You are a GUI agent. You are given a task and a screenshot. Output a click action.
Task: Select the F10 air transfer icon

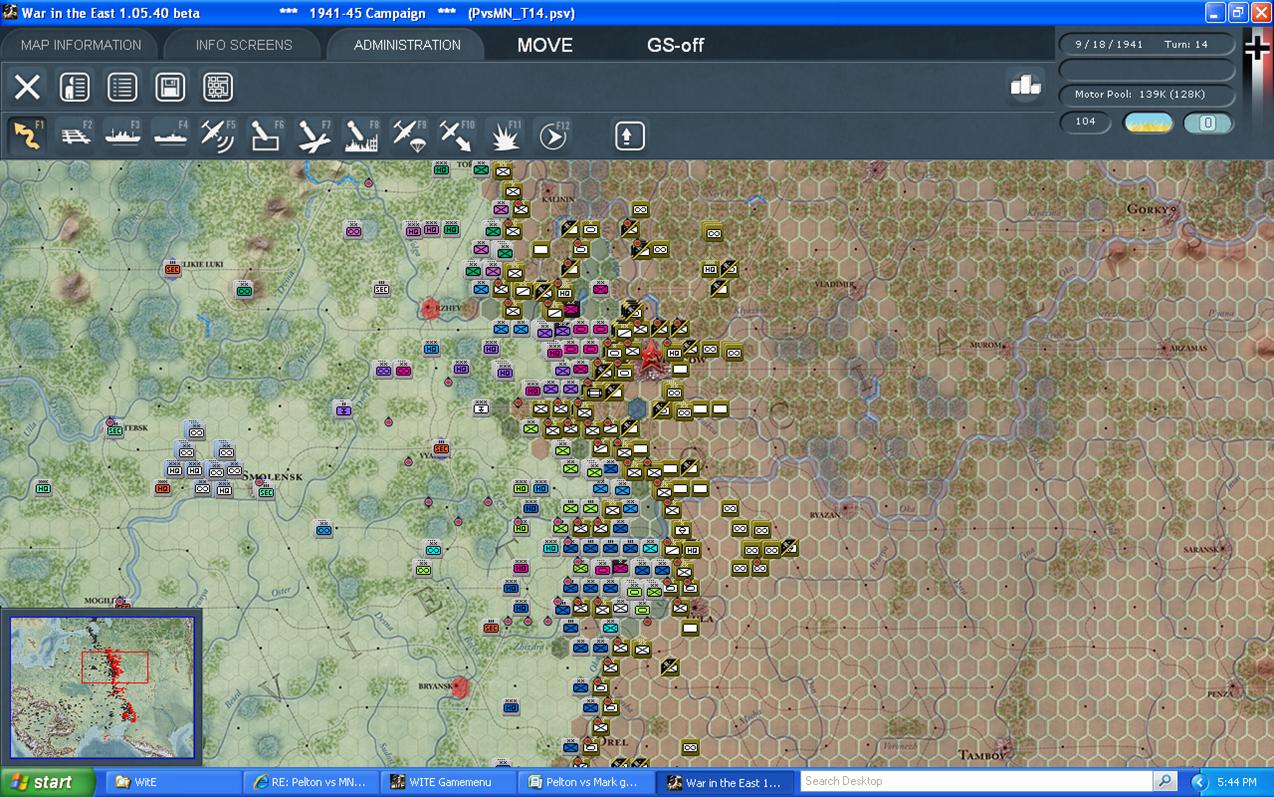(457, 136)
